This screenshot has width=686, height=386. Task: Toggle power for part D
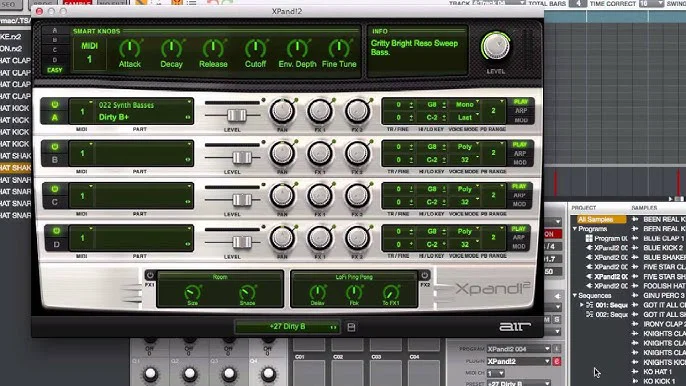pos(56,231)
